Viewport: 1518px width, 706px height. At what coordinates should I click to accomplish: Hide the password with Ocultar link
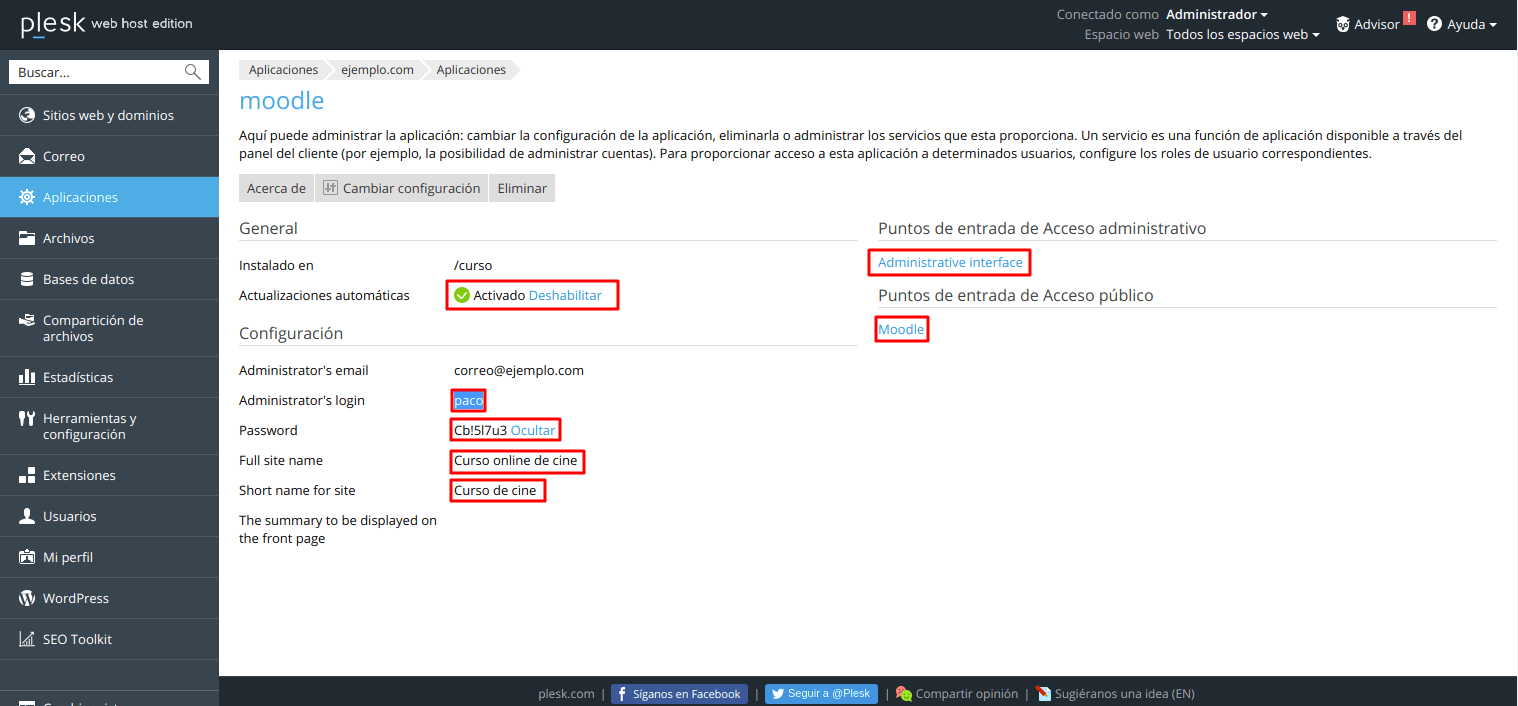pyautogui.click(x=533, y=430)
